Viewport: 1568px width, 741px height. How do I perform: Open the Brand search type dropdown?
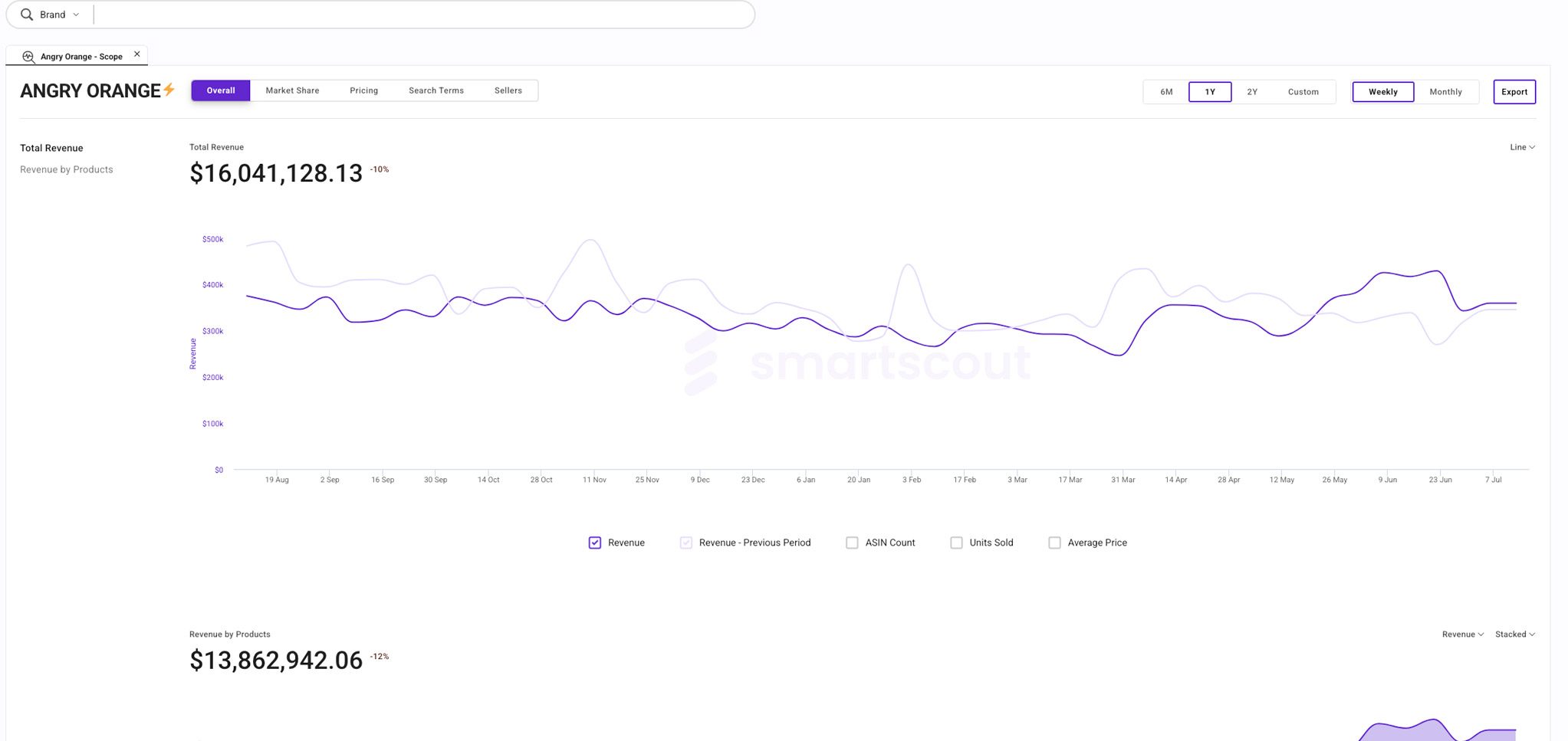(59, 15)
